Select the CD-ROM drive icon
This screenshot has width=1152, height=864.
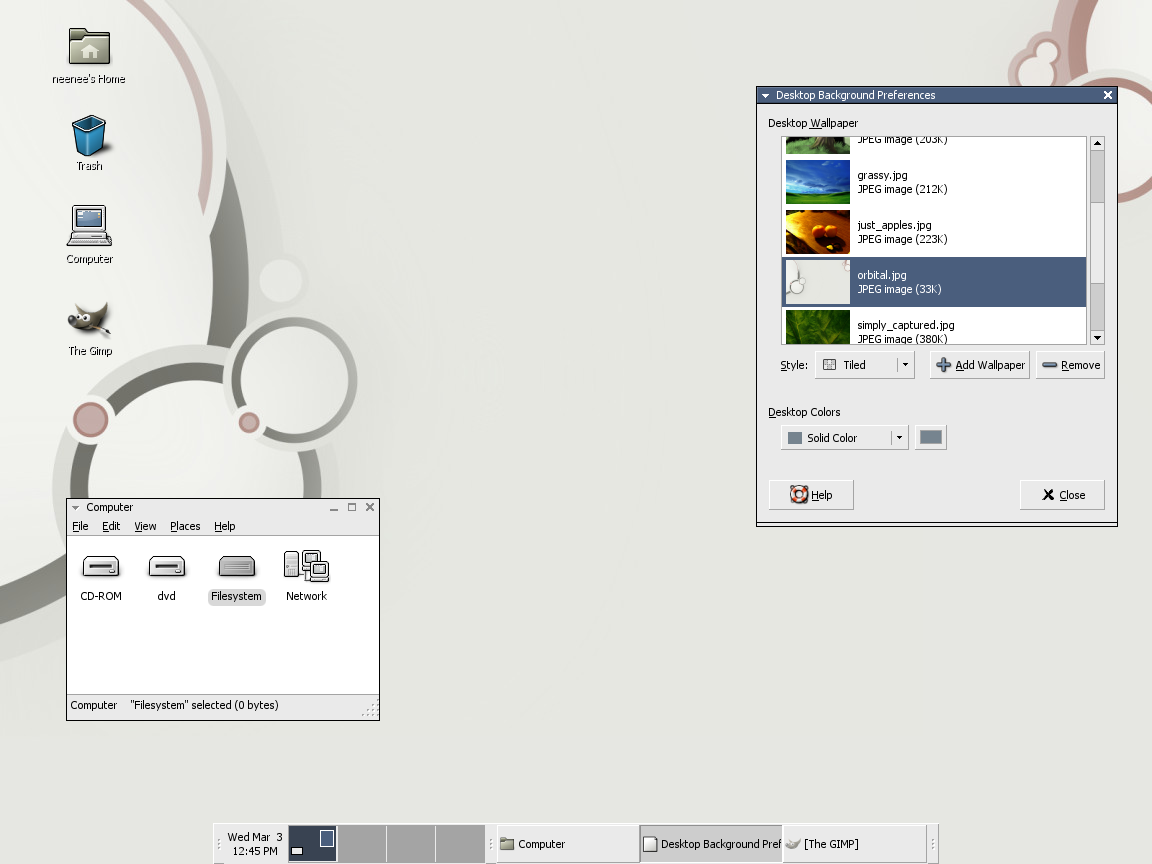point(101,567)
